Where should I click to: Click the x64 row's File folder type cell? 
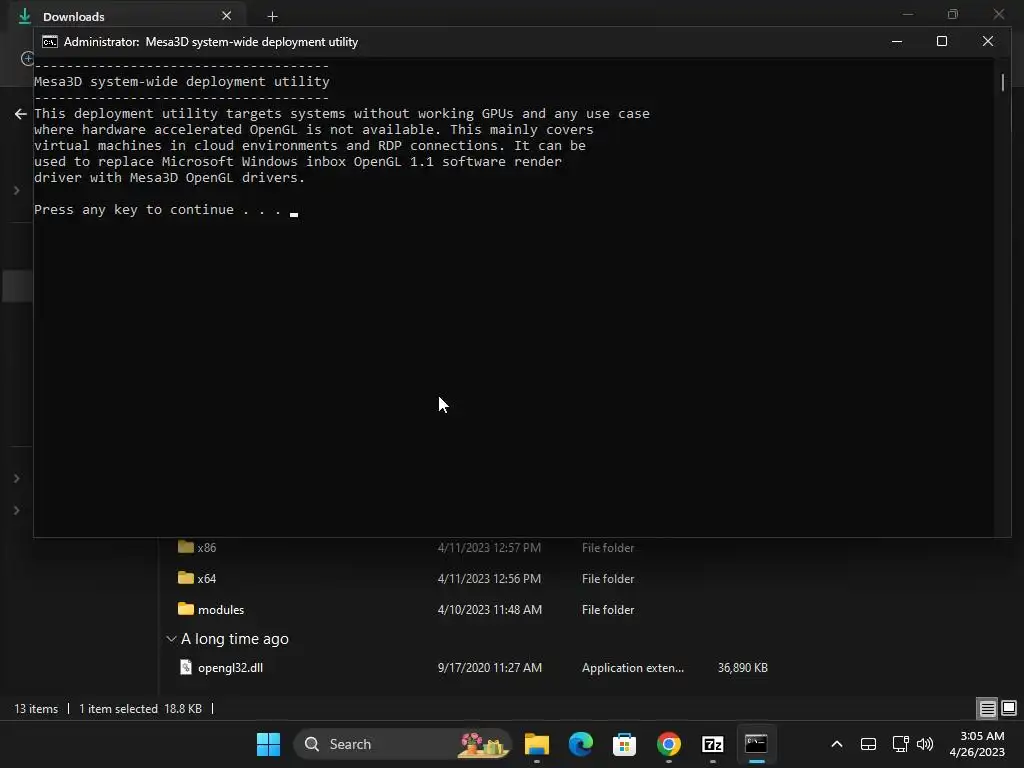[607, 579]
